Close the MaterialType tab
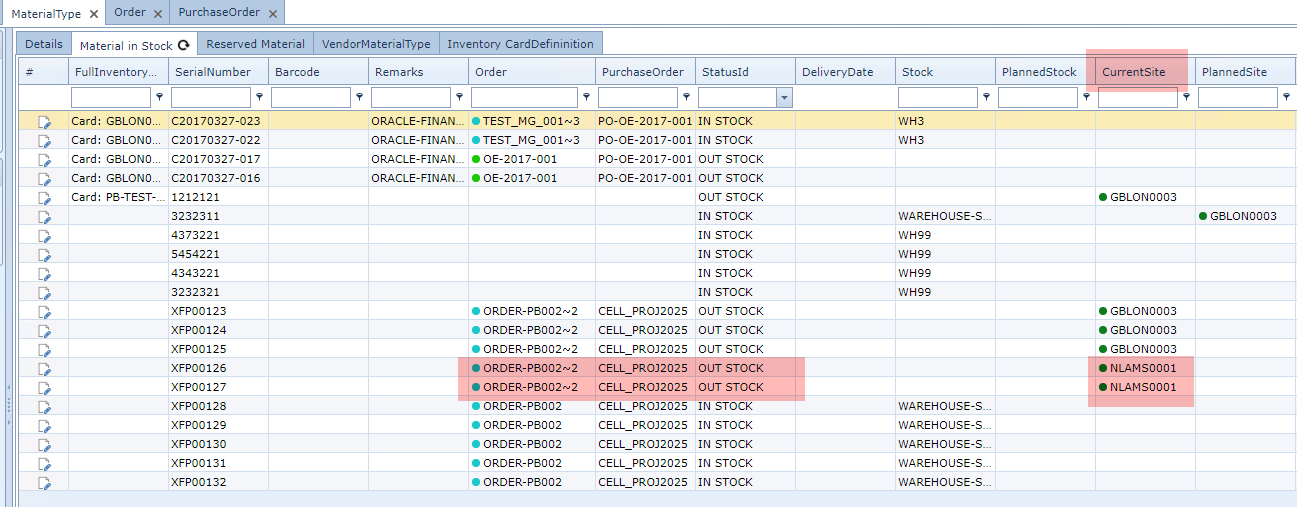This screenshot has width=1297, height=507. pos(94,14)
